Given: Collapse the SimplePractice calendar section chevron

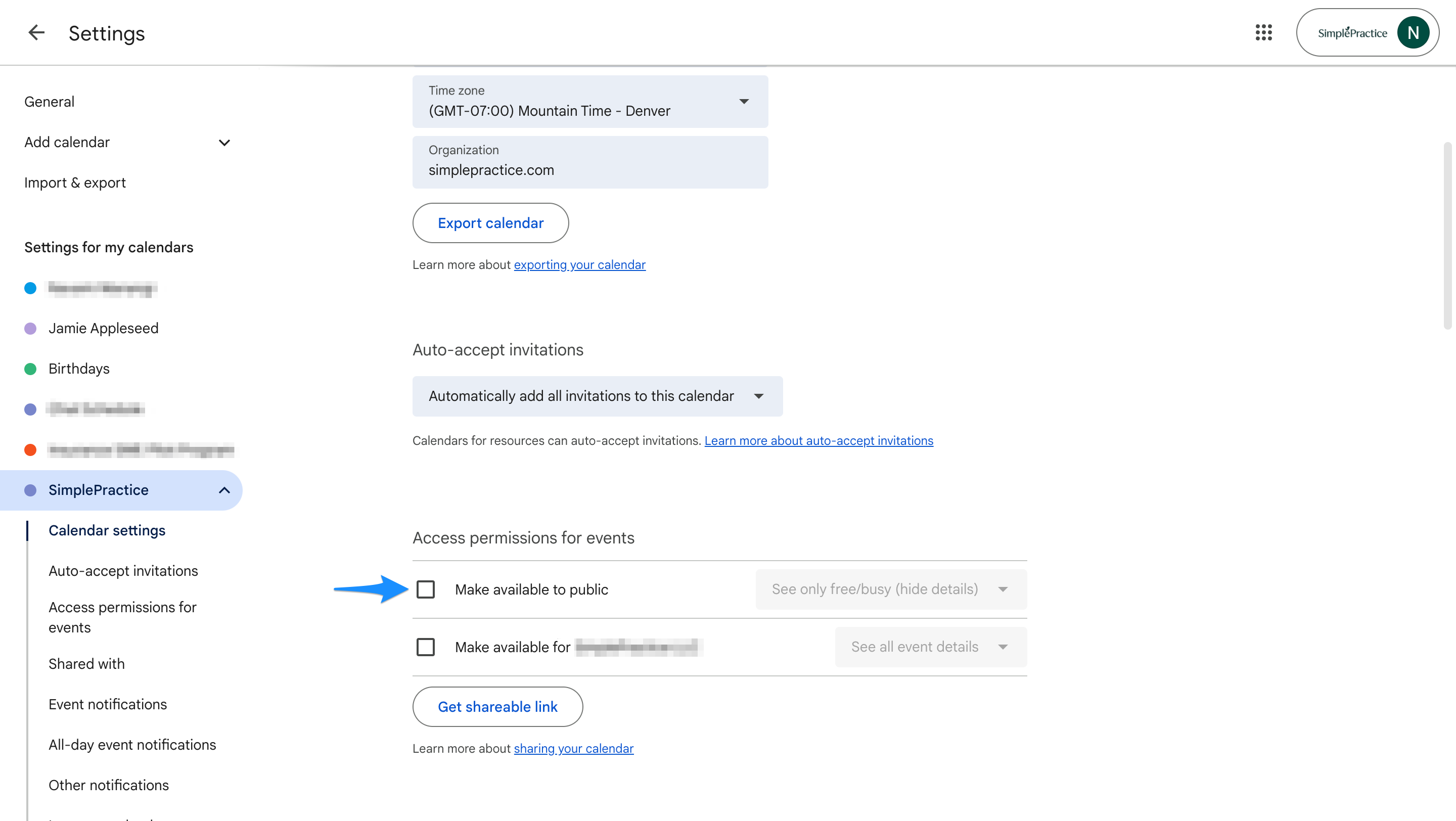Looking at the screenshot, I should pyautogui.click(x=224, y=490).
